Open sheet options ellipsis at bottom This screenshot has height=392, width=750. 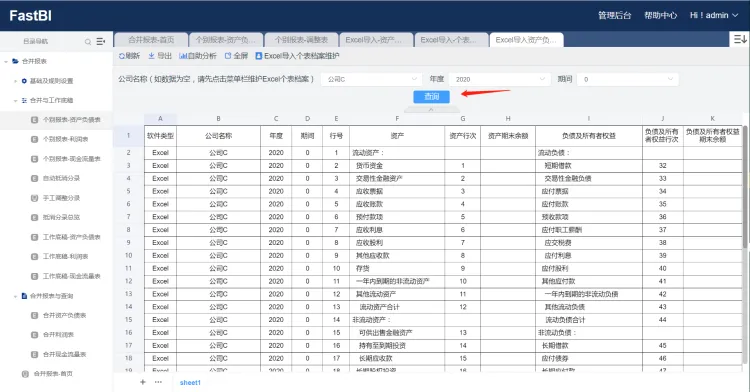[158, 382]
